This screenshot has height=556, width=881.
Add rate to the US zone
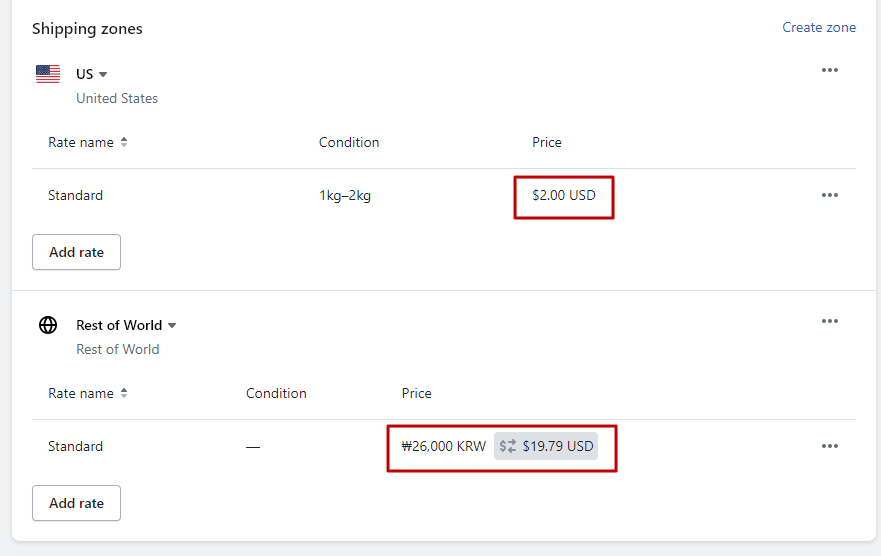click(x=76, y=252)
